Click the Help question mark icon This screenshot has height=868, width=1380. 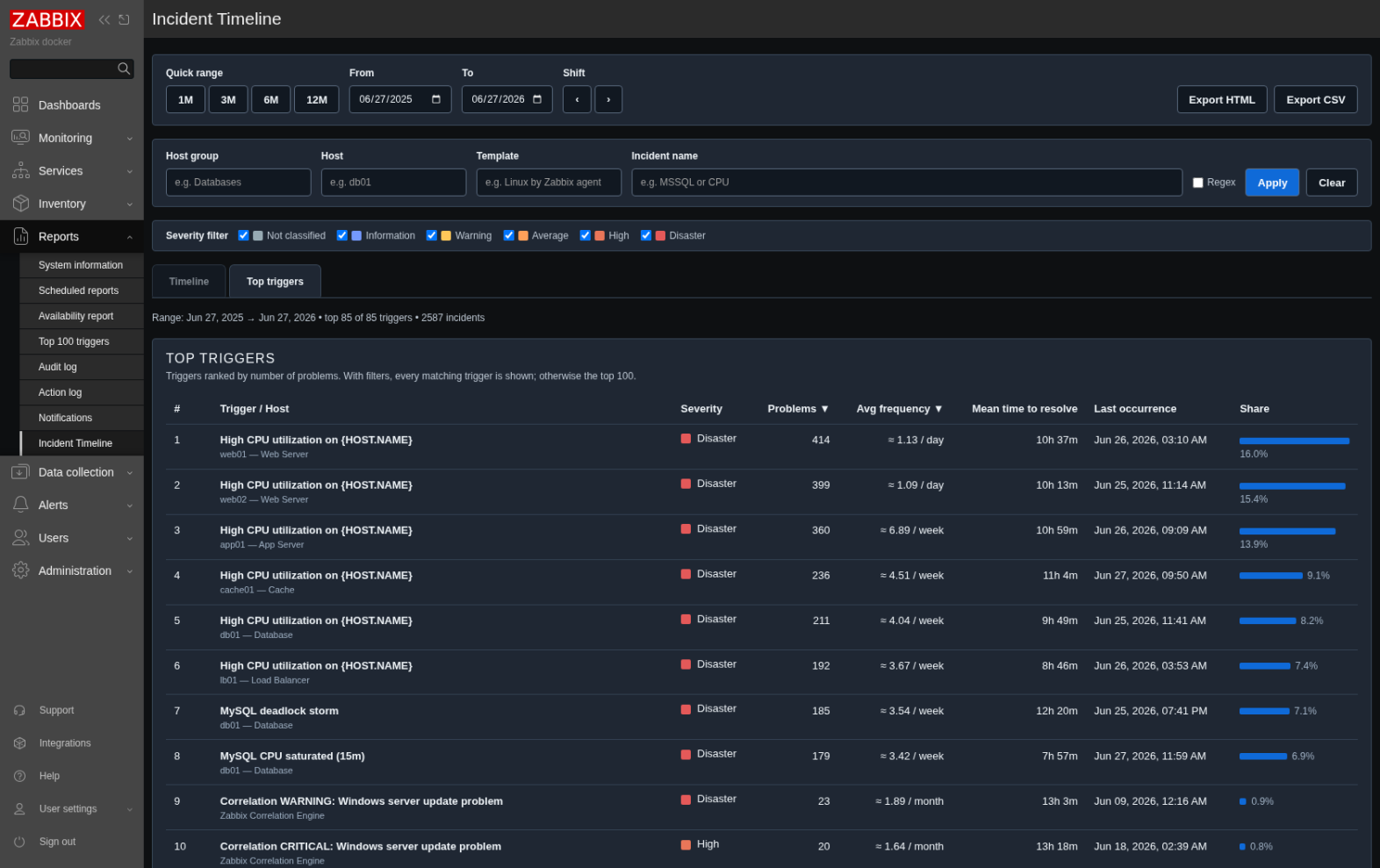pyautogui.click(x=19, y=776)
